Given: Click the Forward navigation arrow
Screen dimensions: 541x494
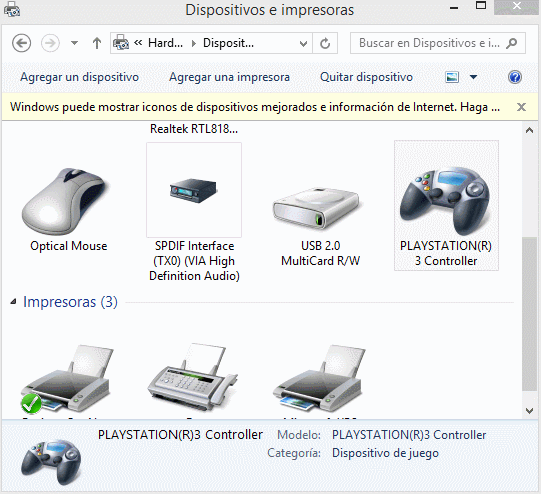Looking at the screenshot, I should pos(50,43).
